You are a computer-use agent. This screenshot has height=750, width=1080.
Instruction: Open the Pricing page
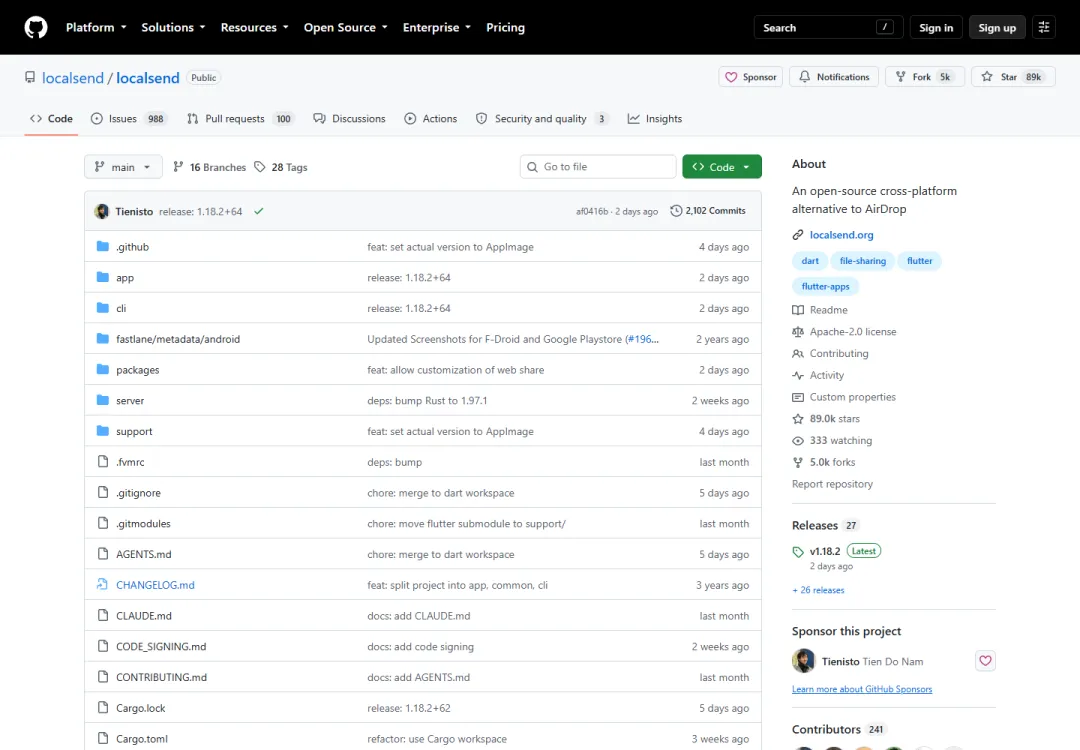point(506,28)
